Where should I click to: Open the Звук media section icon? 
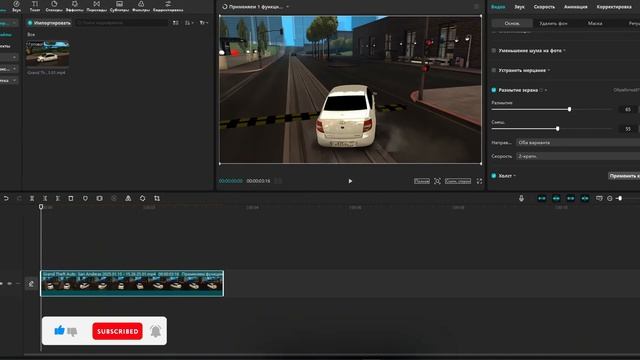pyautogui.click(x=16, y=6)
